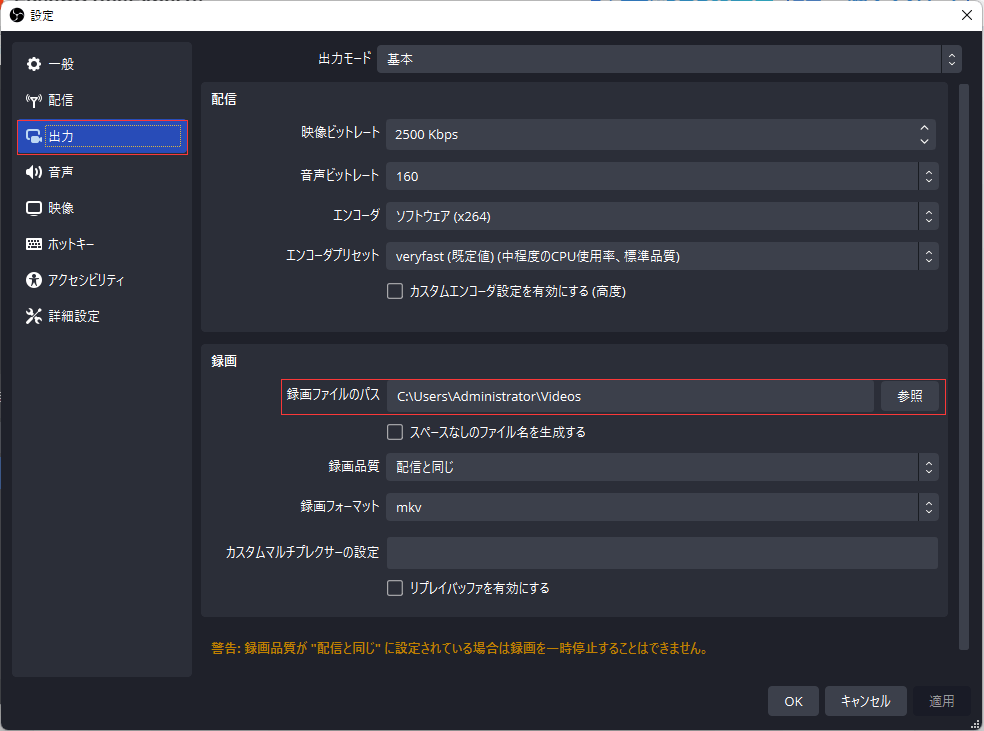Click the Output (出力) monitor icon
The width and height of the screenshot is (984, 731).
tap(34, 136)
